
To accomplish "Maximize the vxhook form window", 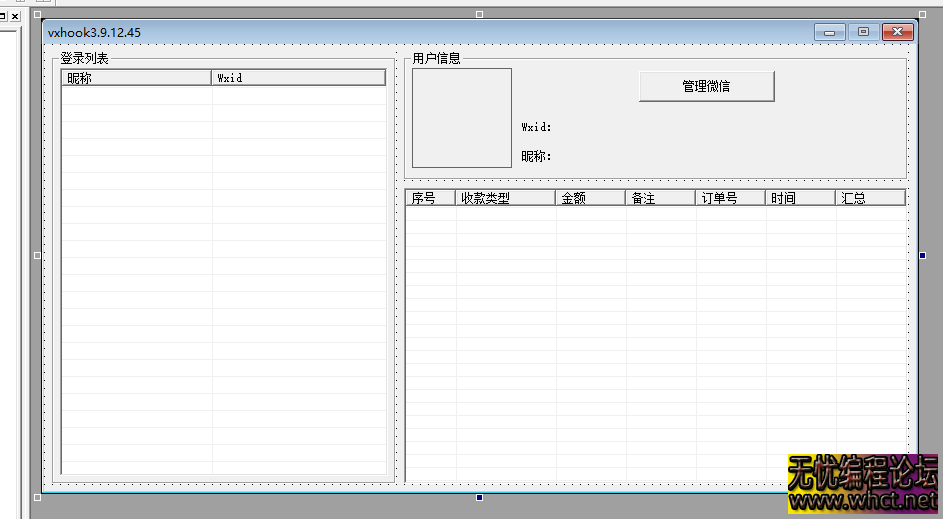I will [x=863, y=33].
